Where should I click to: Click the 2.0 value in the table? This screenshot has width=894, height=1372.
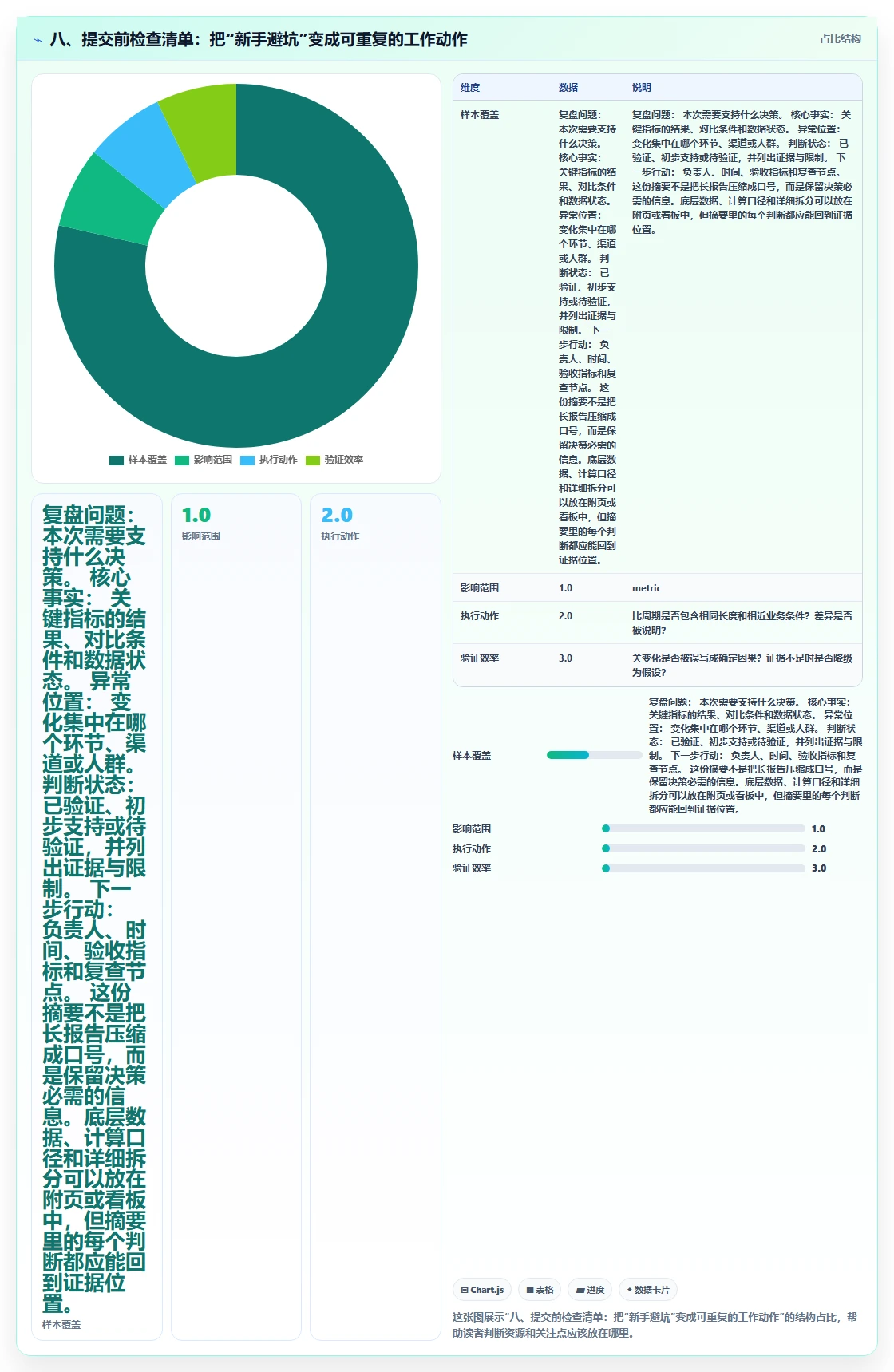565,616
